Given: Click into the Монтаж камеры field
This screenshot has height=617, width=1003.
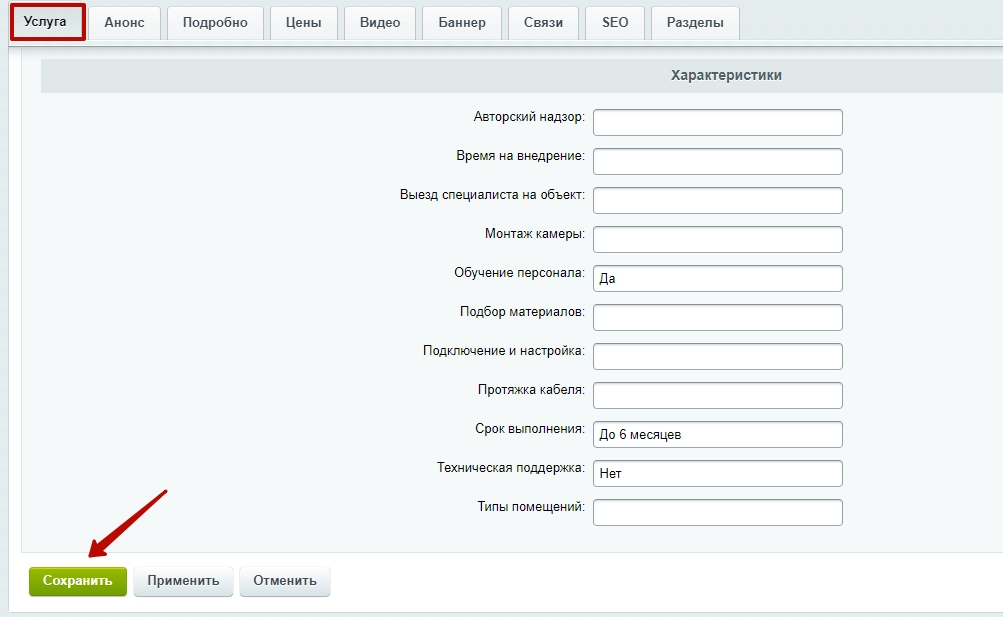Looking at the screenshot, I should click(x=717, y=240).
